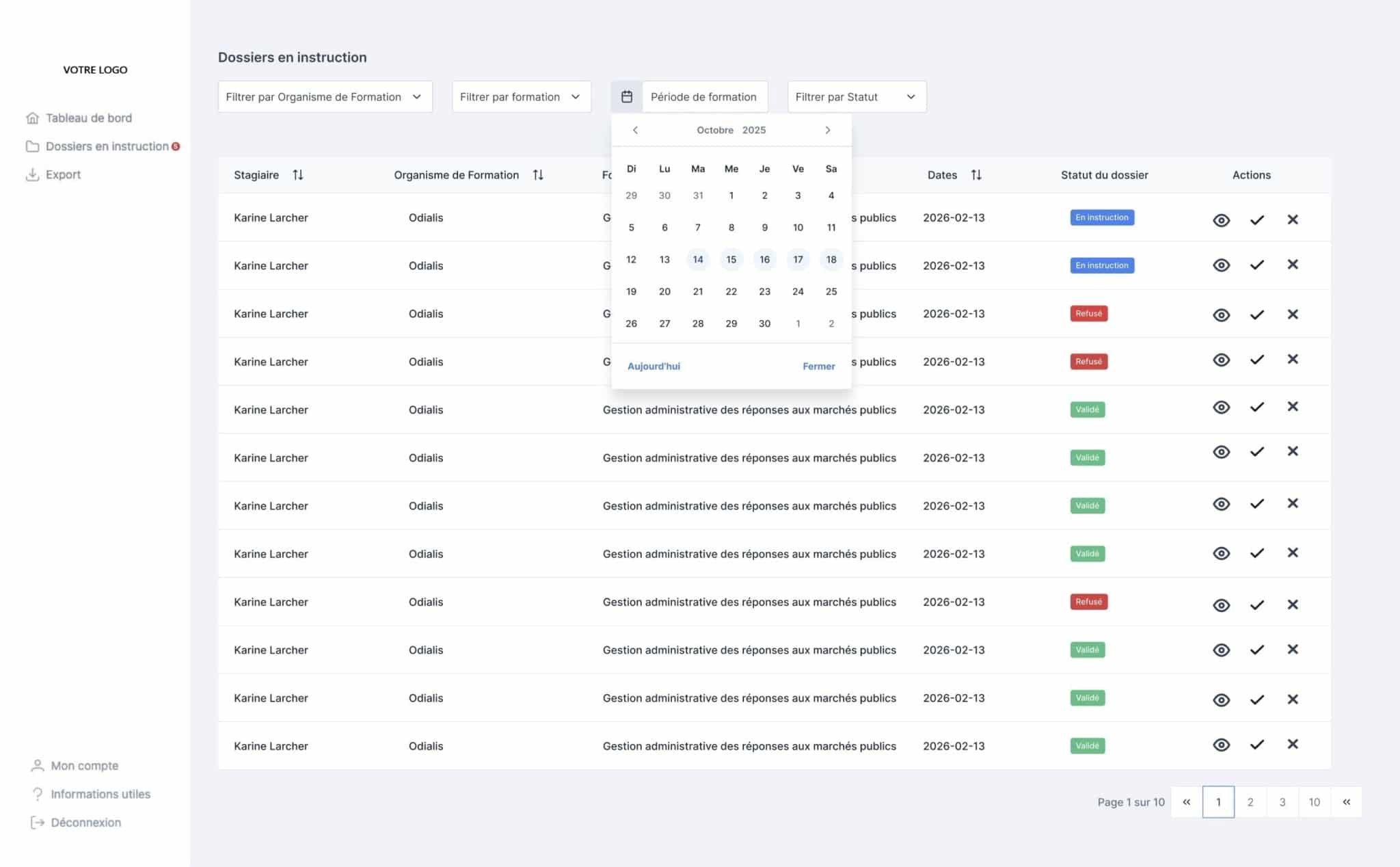Image resolution: width=1400 pixels, height=867 pixels.
Task: Close the date picker with Fermer
Action: [819, 366]
